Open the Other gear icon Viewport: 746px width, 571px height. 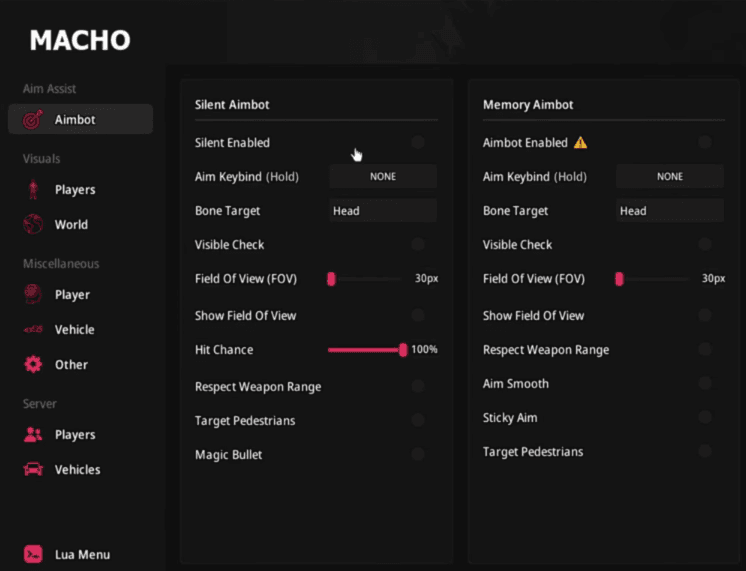33,365
